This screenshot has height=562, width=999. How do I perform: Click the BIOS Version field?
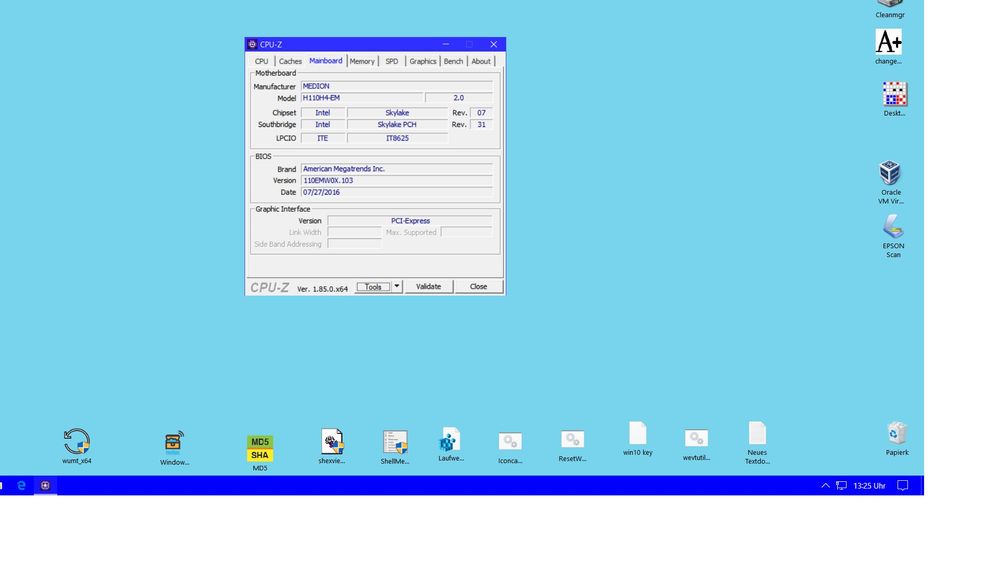[396, 181]
